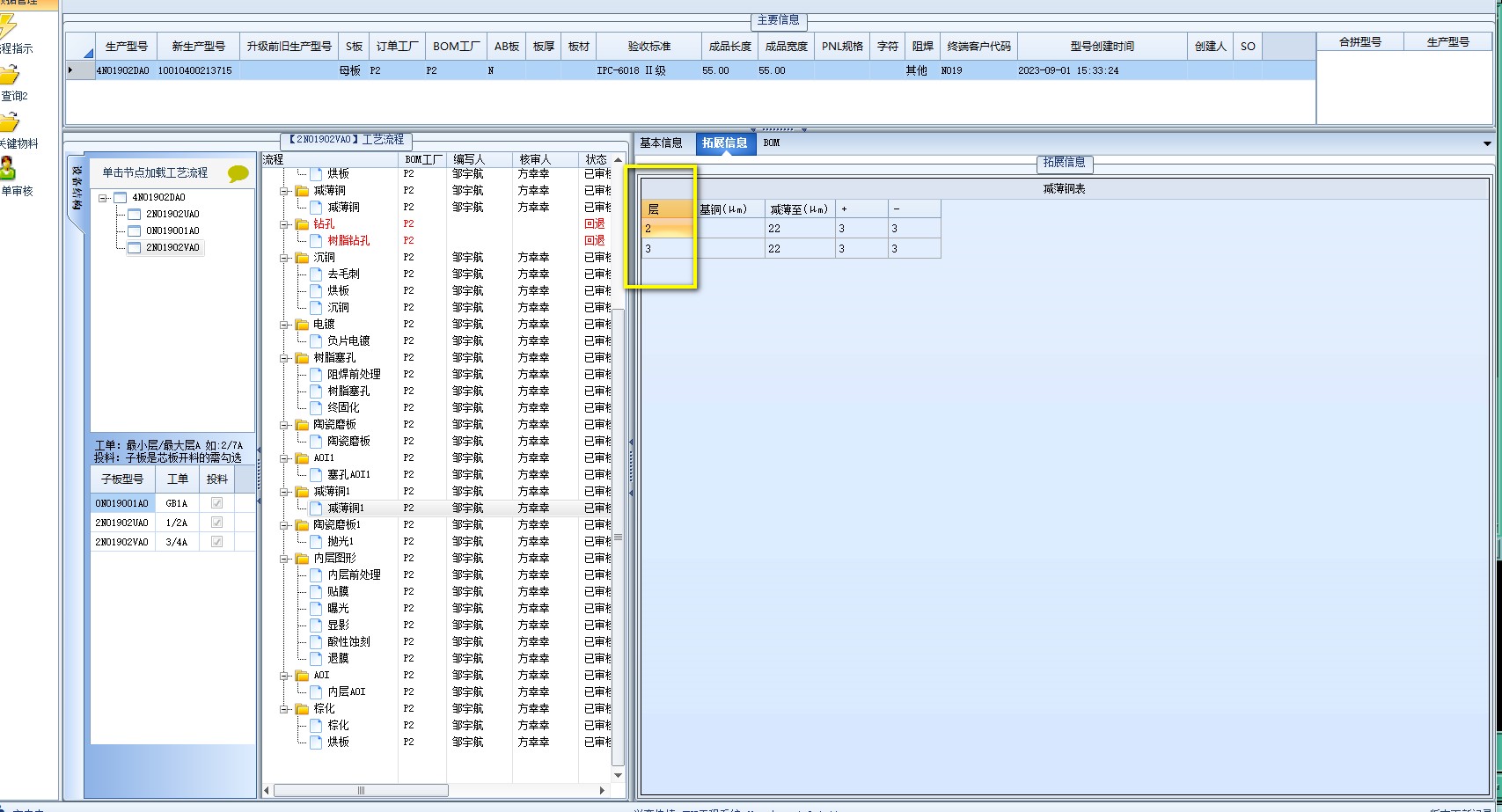This screenshot has height=812, width=1502.
Task: Click the process tree vertical scrollbar up arrow
Action: point(618,160)
